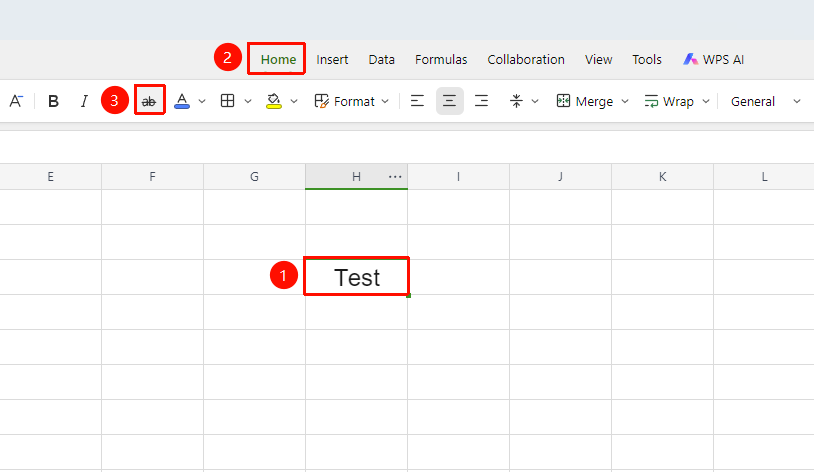The image size is (814, 472).
Task: Toggle bold formatting
Action: pyautogui.click(x=53, y=101)
